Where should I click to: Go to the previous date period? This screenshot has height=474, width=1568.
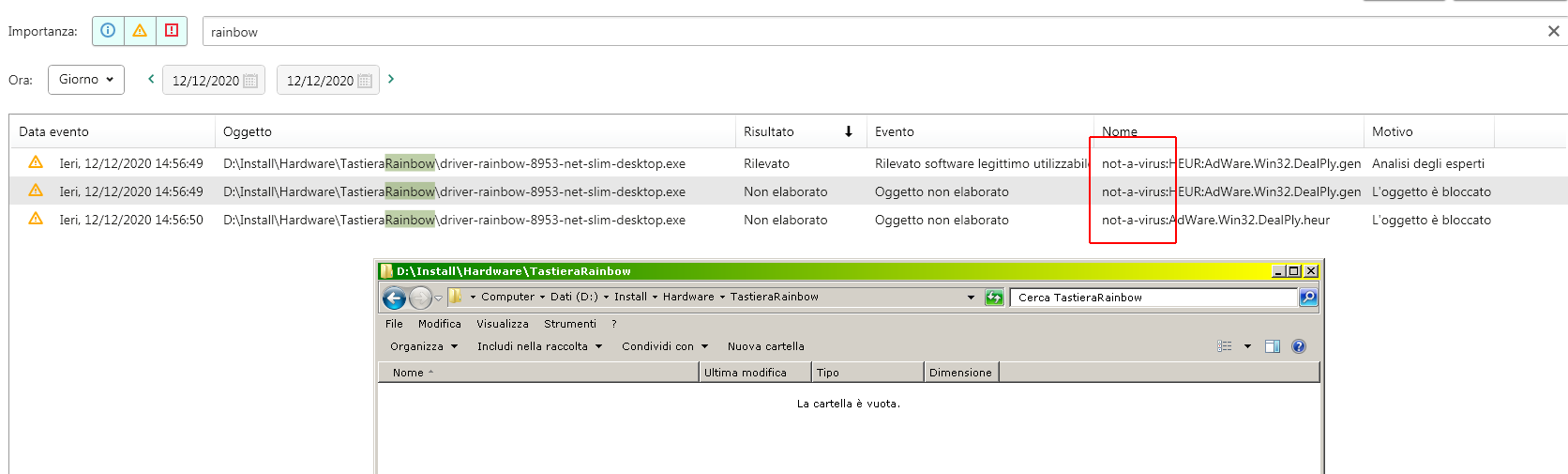click(x=151, y=79)
